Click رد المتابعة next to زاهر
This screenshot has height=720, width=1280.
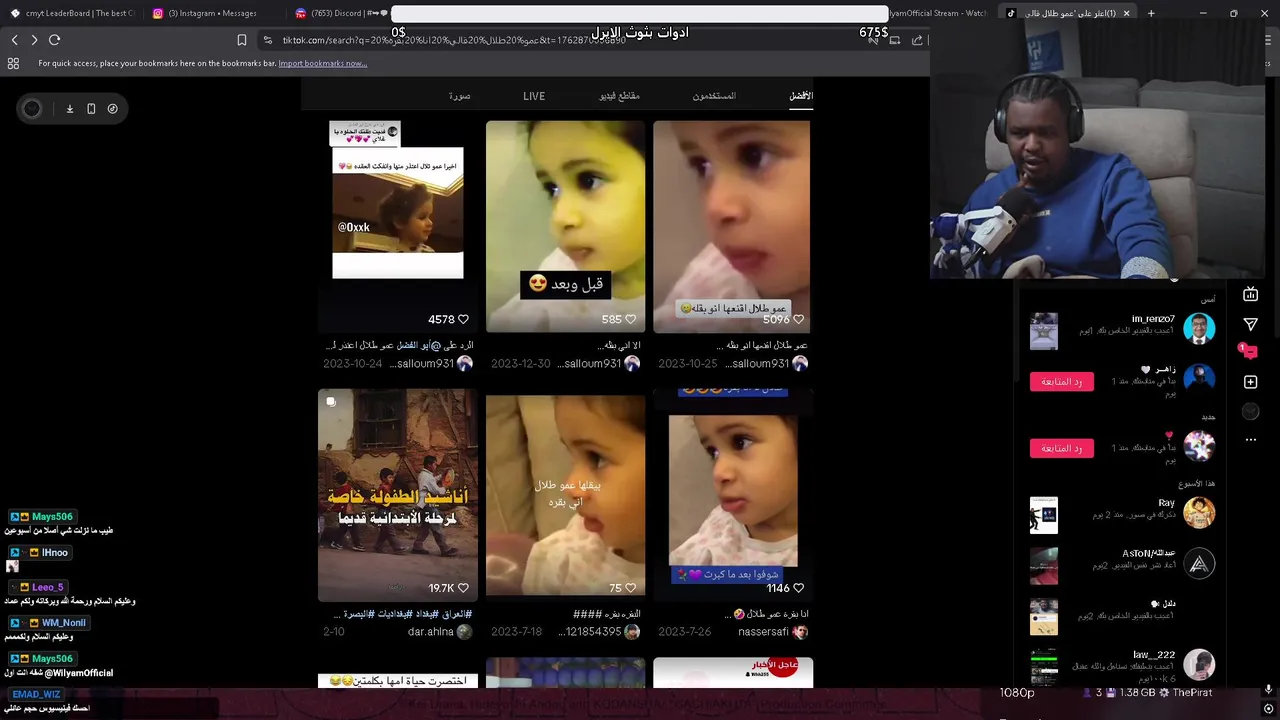(1062, 381)
